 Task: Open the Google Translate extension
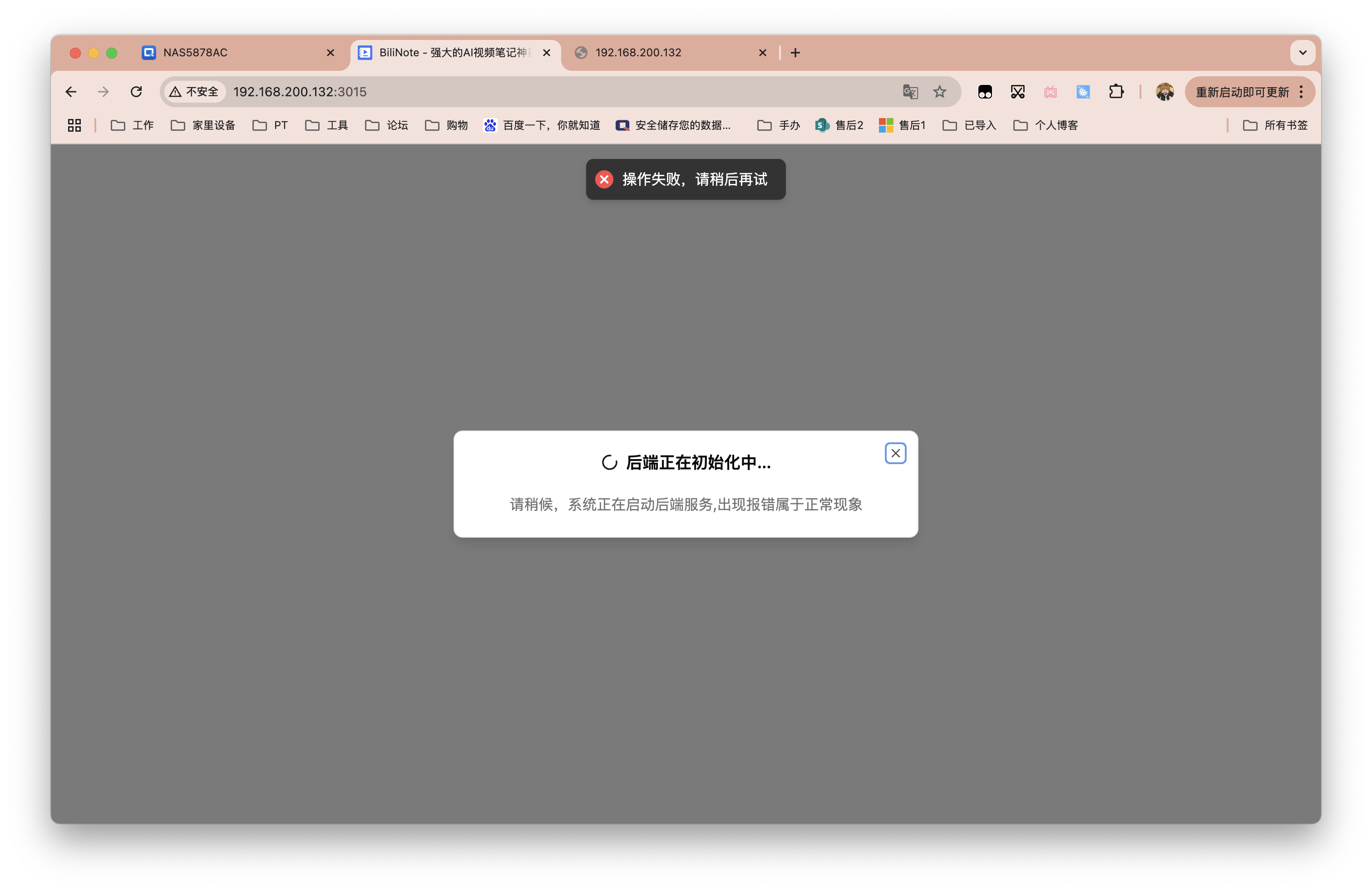click(910, 92)
